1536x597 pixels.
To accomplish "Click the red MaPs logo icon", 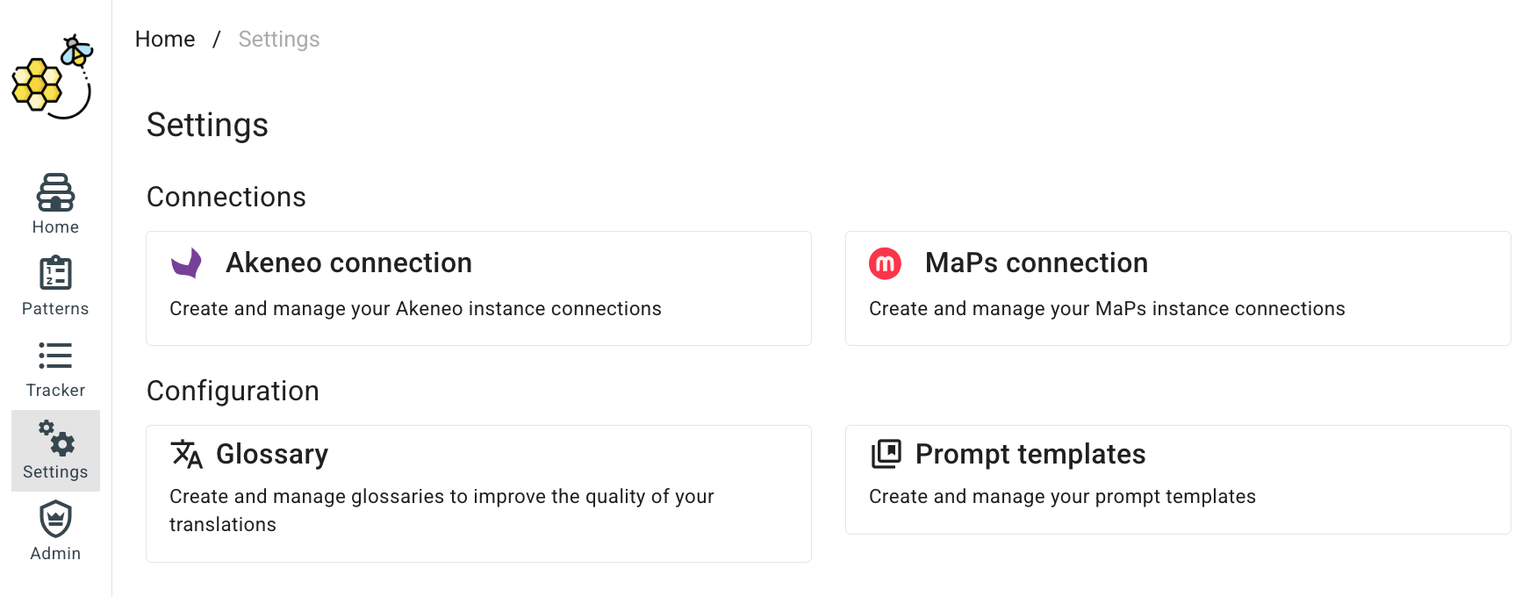I will (x=885, y=263).
